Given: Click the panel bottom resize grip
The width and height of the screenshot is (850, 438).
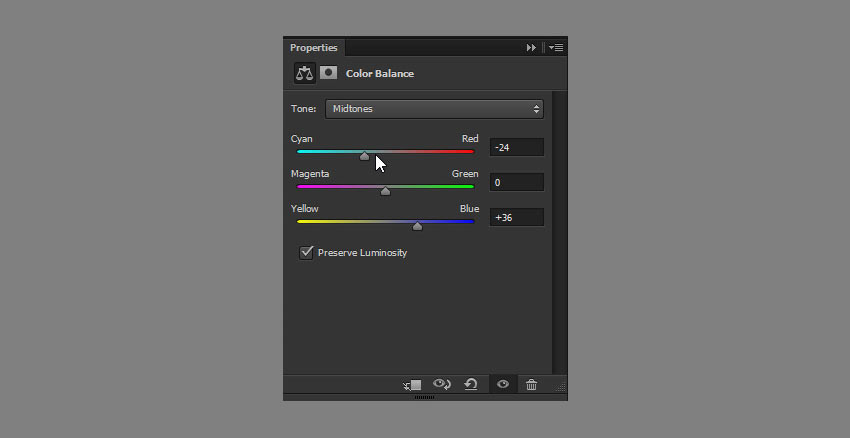Looking at the screenshot, I should [x=424, y=397].
